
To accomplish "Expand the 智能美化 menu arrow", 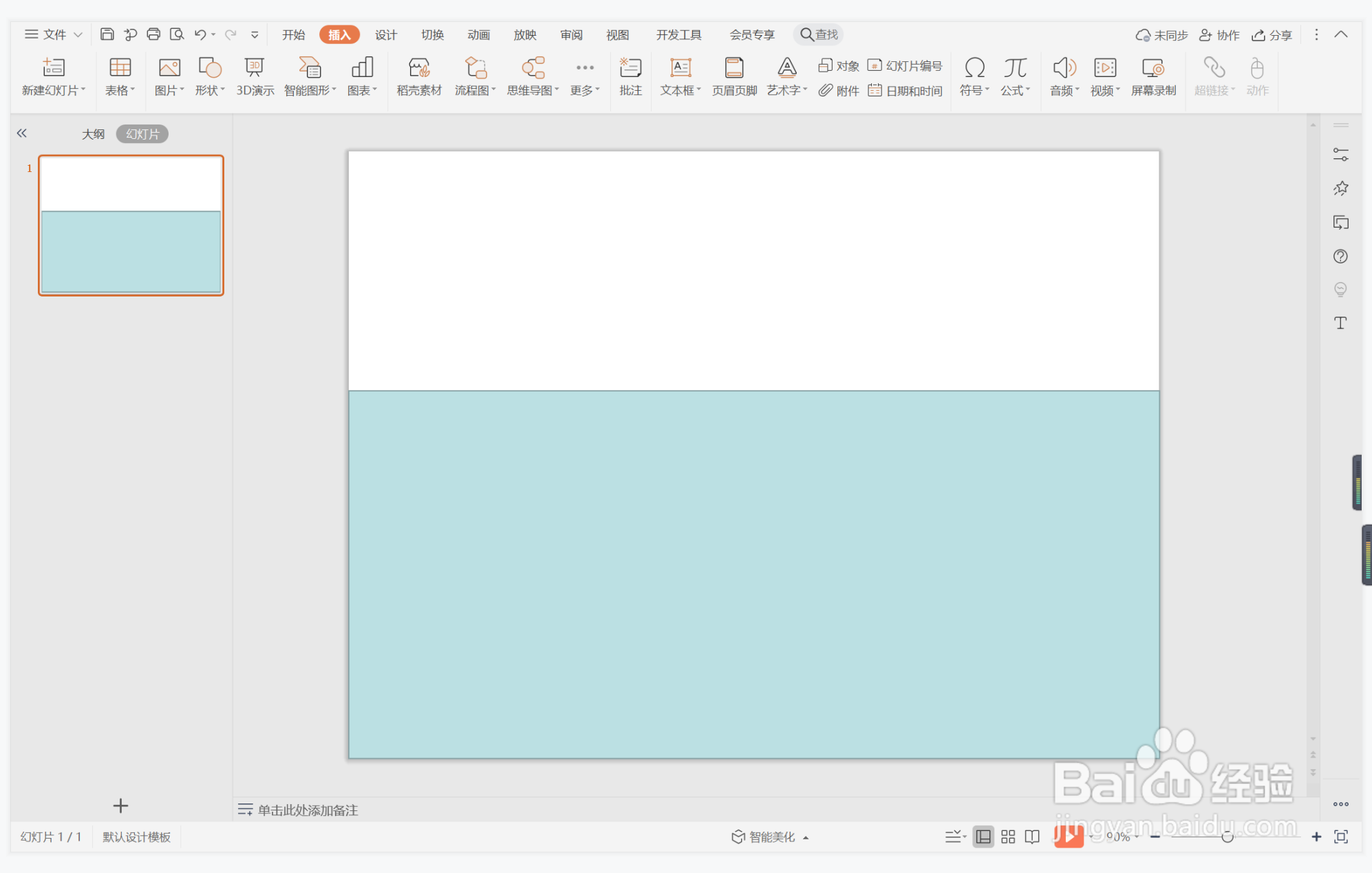I will pyautogui.click(x=806, y=837).
